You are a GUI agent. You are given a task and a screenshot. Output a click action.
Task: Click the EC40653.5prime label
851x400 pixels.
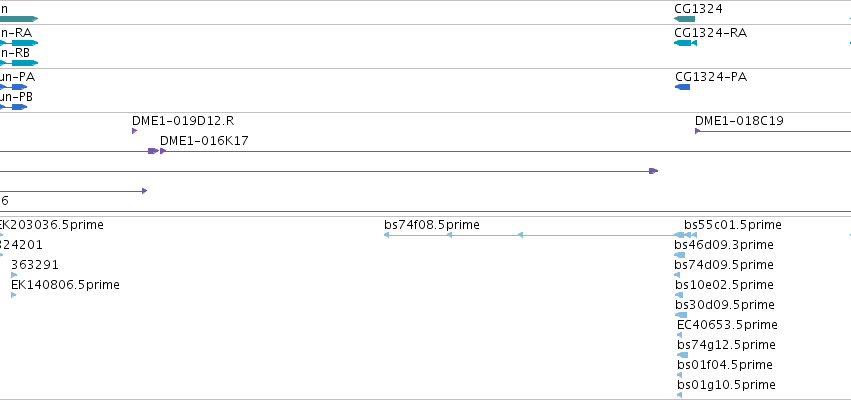tap(727, 325)
